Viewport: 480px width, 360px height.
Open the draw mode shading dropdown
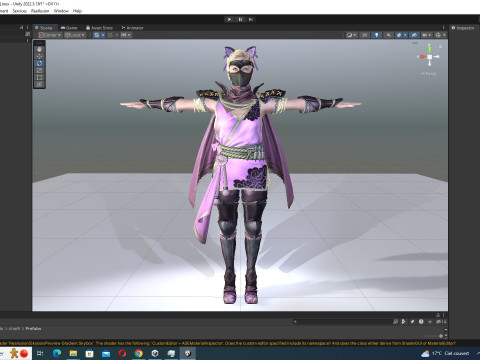click(x=351, y=35)
